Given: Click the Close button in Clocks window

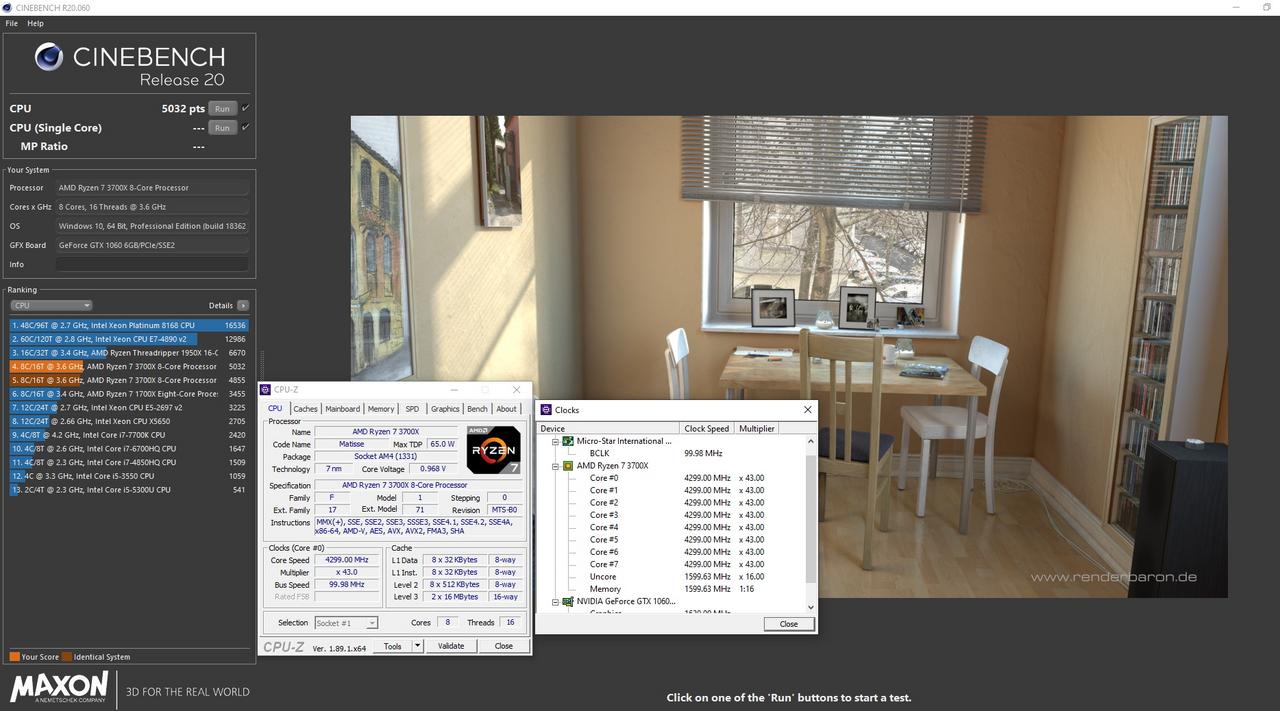Looking at the screenshot, I should click(788, 624).
